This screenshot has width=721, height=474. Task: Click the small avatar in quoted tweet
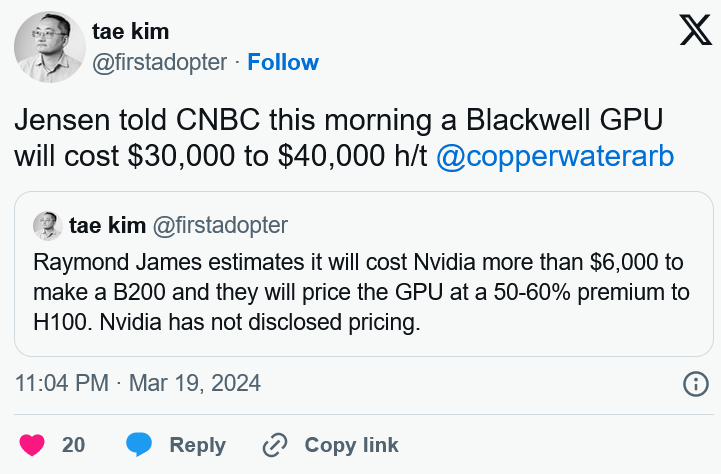(48, 226)
